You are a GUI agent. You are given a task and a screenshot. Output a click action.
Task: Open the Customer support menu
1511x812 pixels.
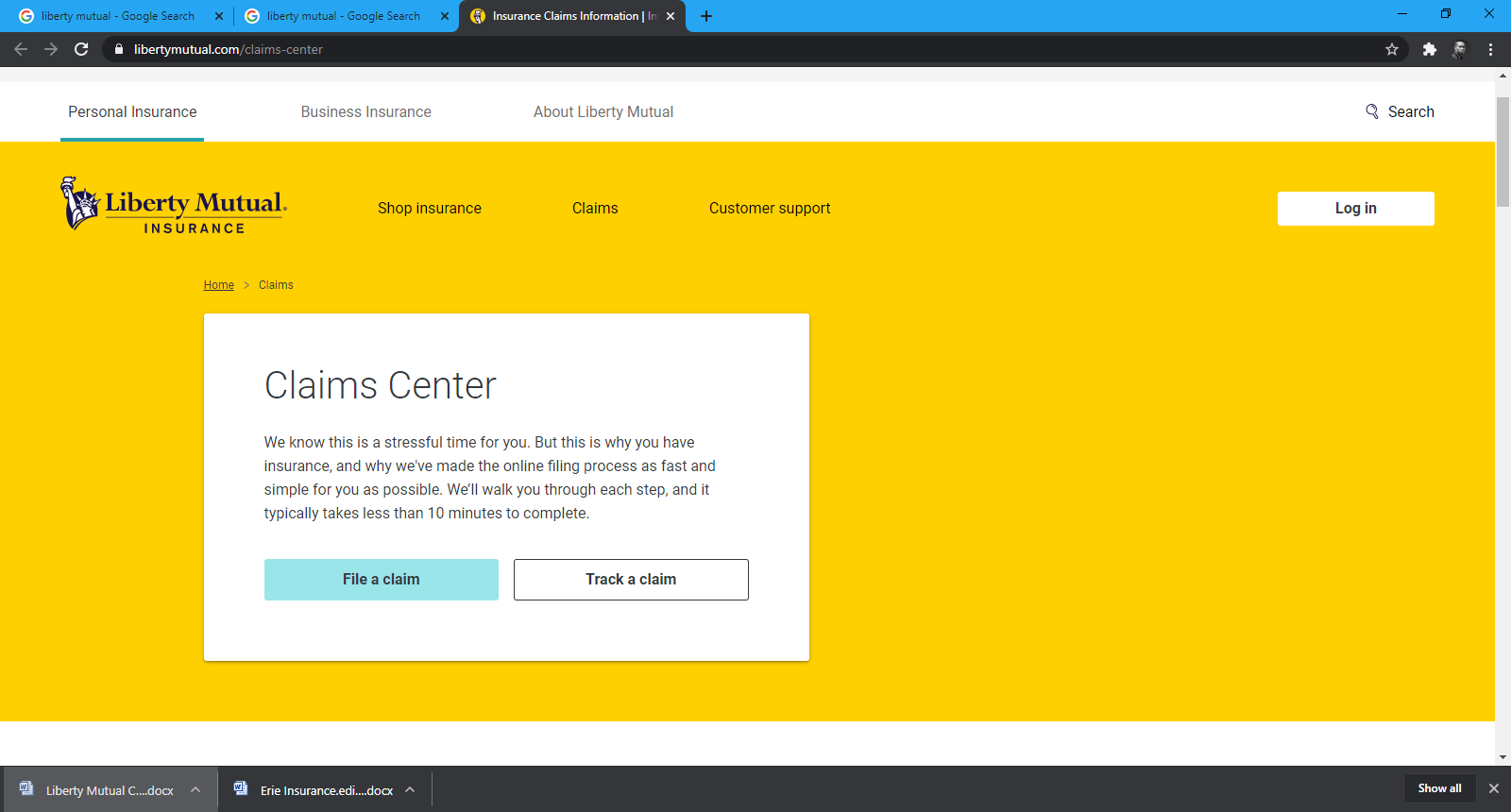(x=770, y=208)
